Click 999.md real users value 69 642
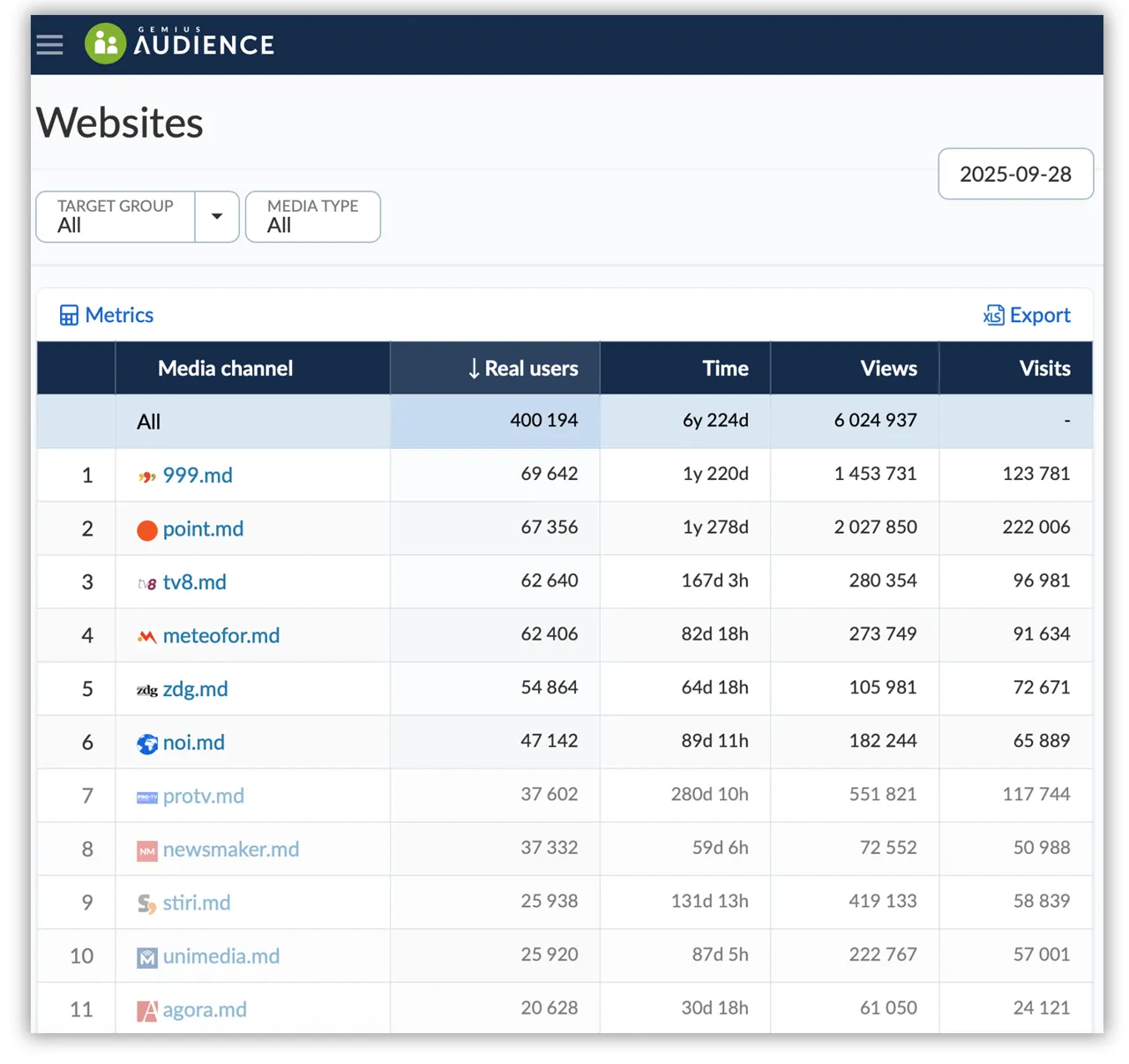Viewport: 1129px width, 1064px height. pyautogui.click(x=550, y=474)
